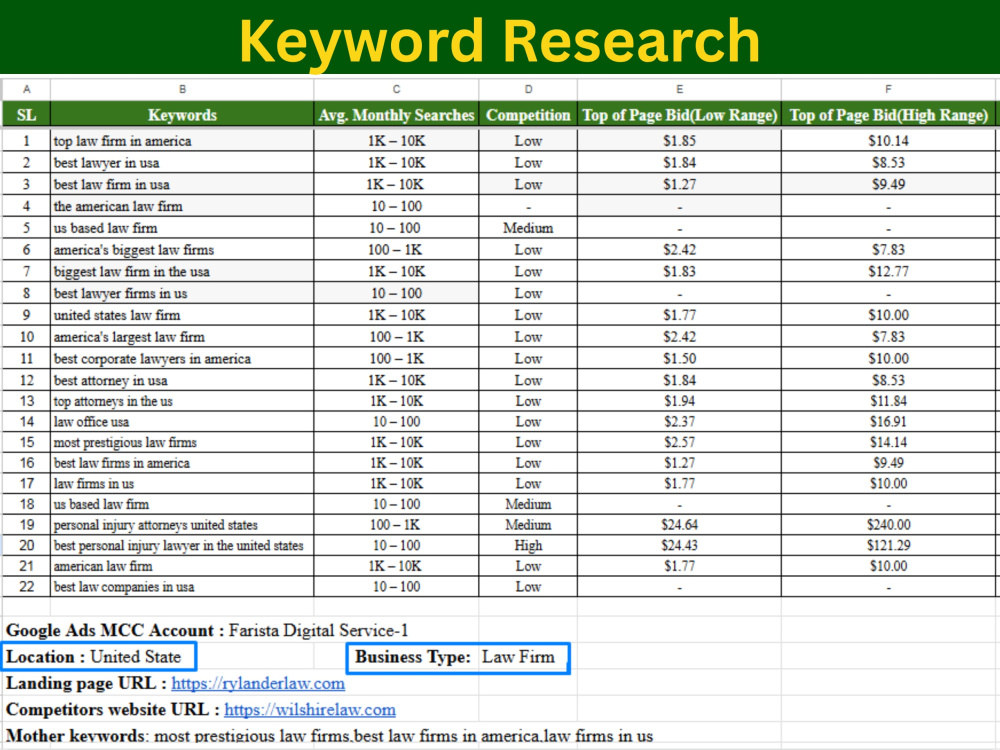This screenshot has height=750, width=1000.
Task: Click the $24.64 low bid cell
Action: click(x=679, y=525)
